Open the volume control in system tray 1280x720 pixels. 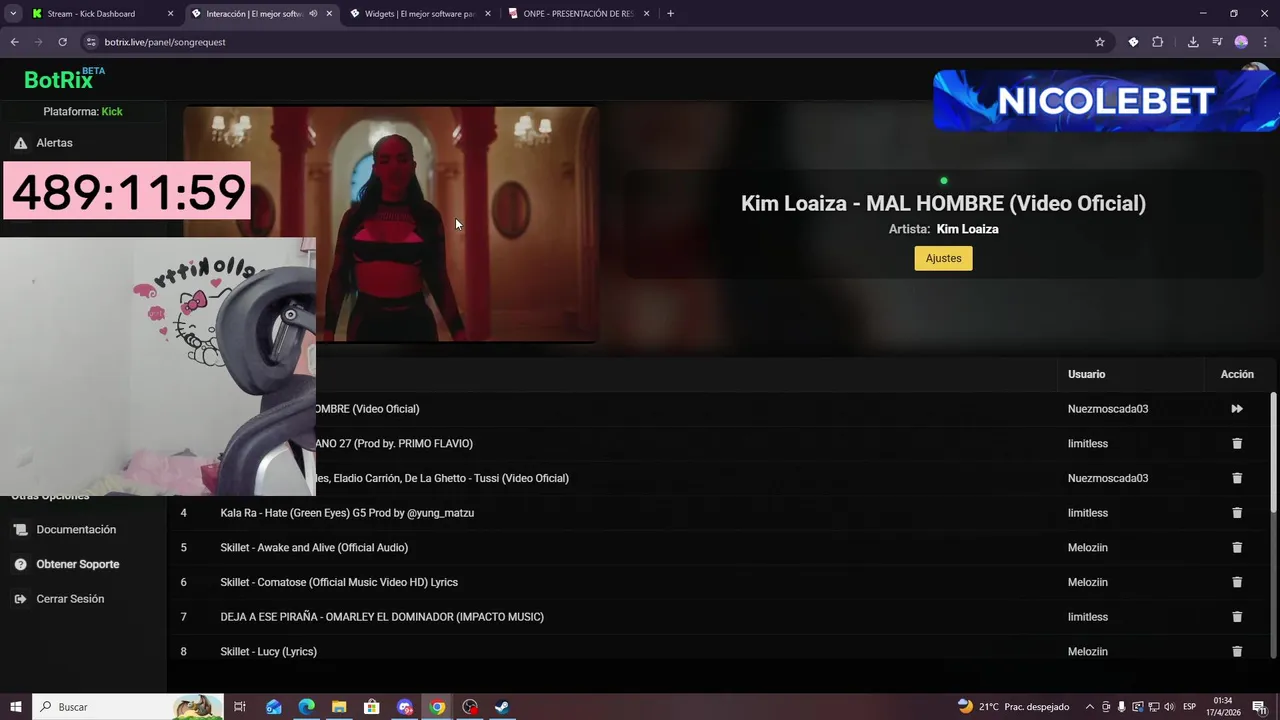pyautogui.click(x=1168, y=707)
